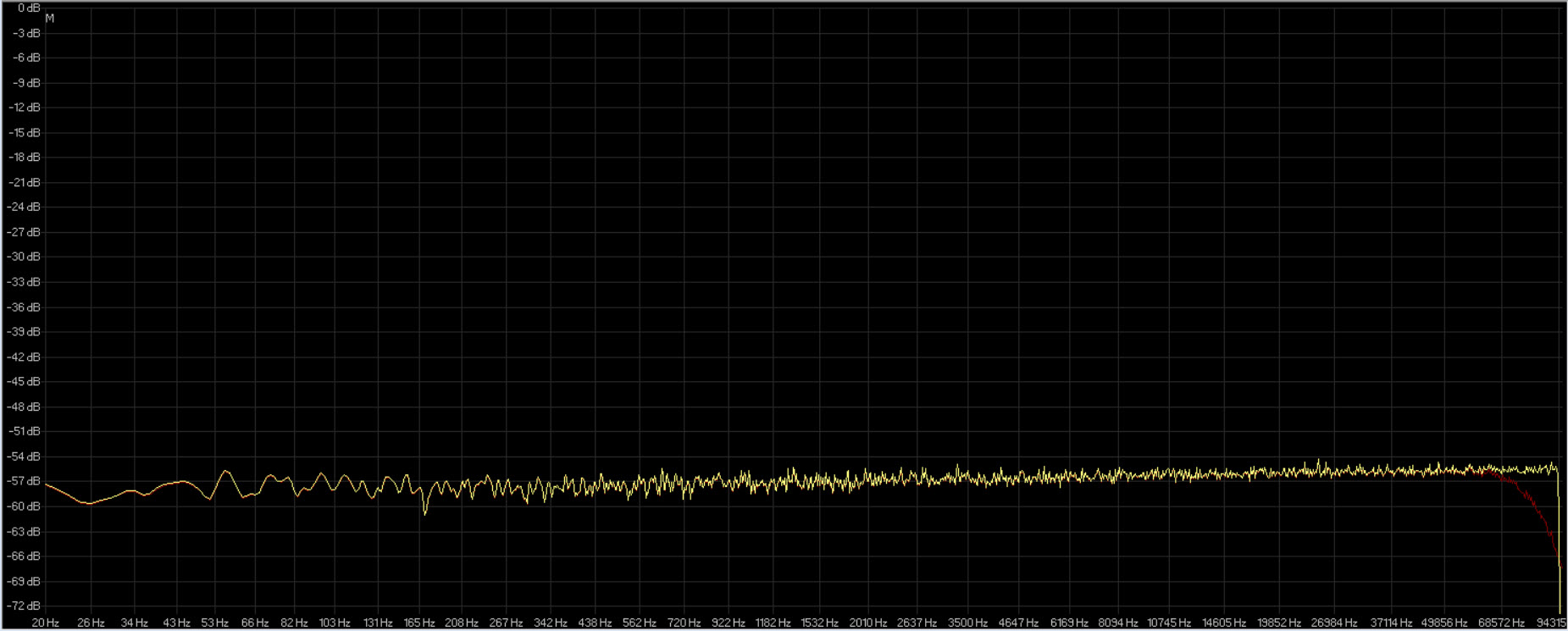The image size is (1568, 631).
Task: Click the -51 dB level label
Action: point(24,432)
